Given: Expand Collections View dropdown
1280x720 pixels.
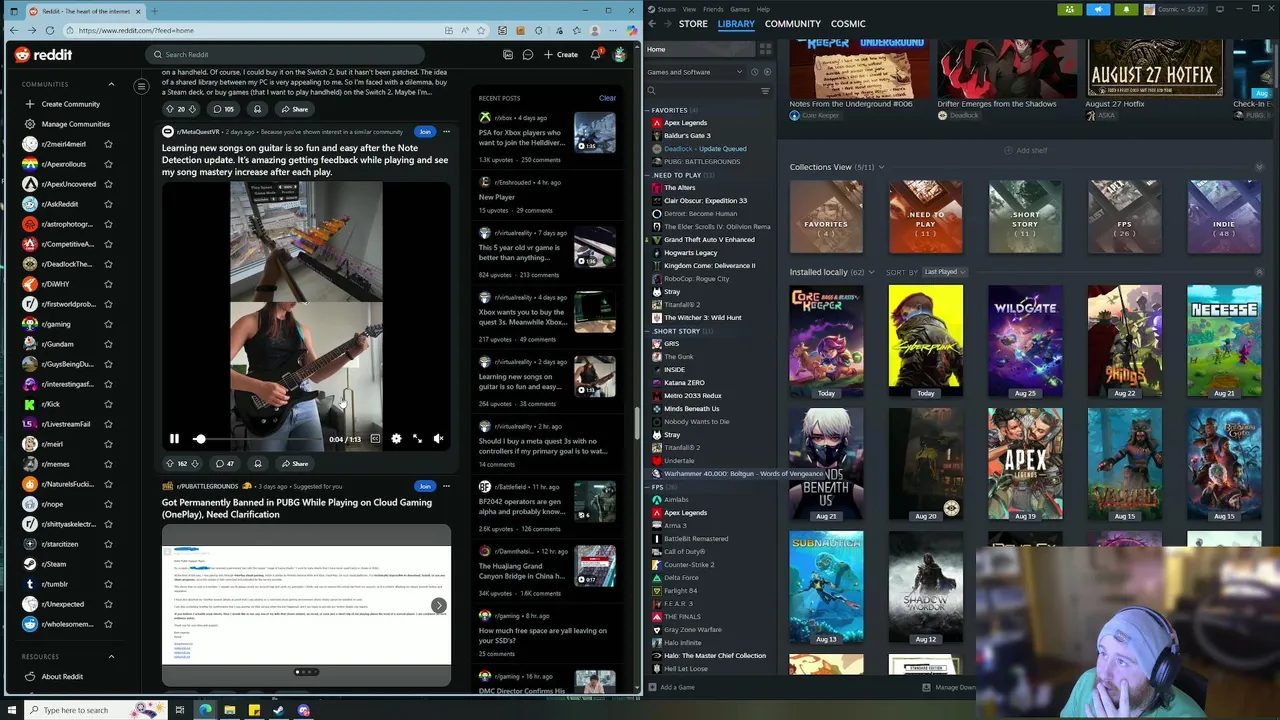Looking at the screenshot, I should tap(881, 167).
